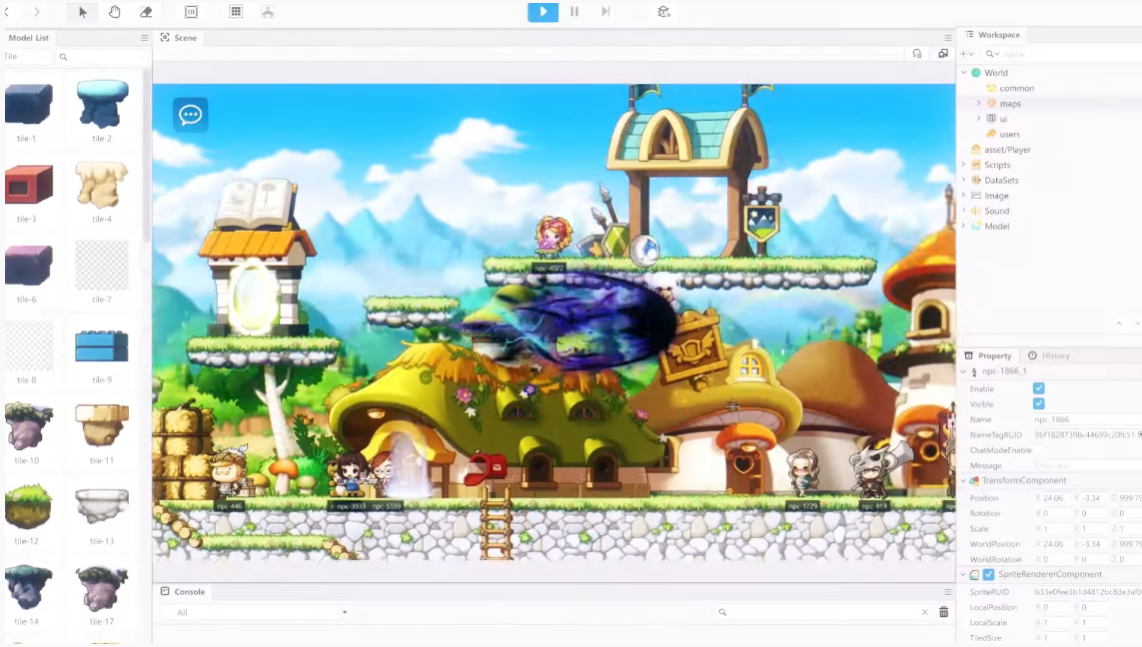
Task: Select tile-3 red block thumbnail
Action: 28,185
